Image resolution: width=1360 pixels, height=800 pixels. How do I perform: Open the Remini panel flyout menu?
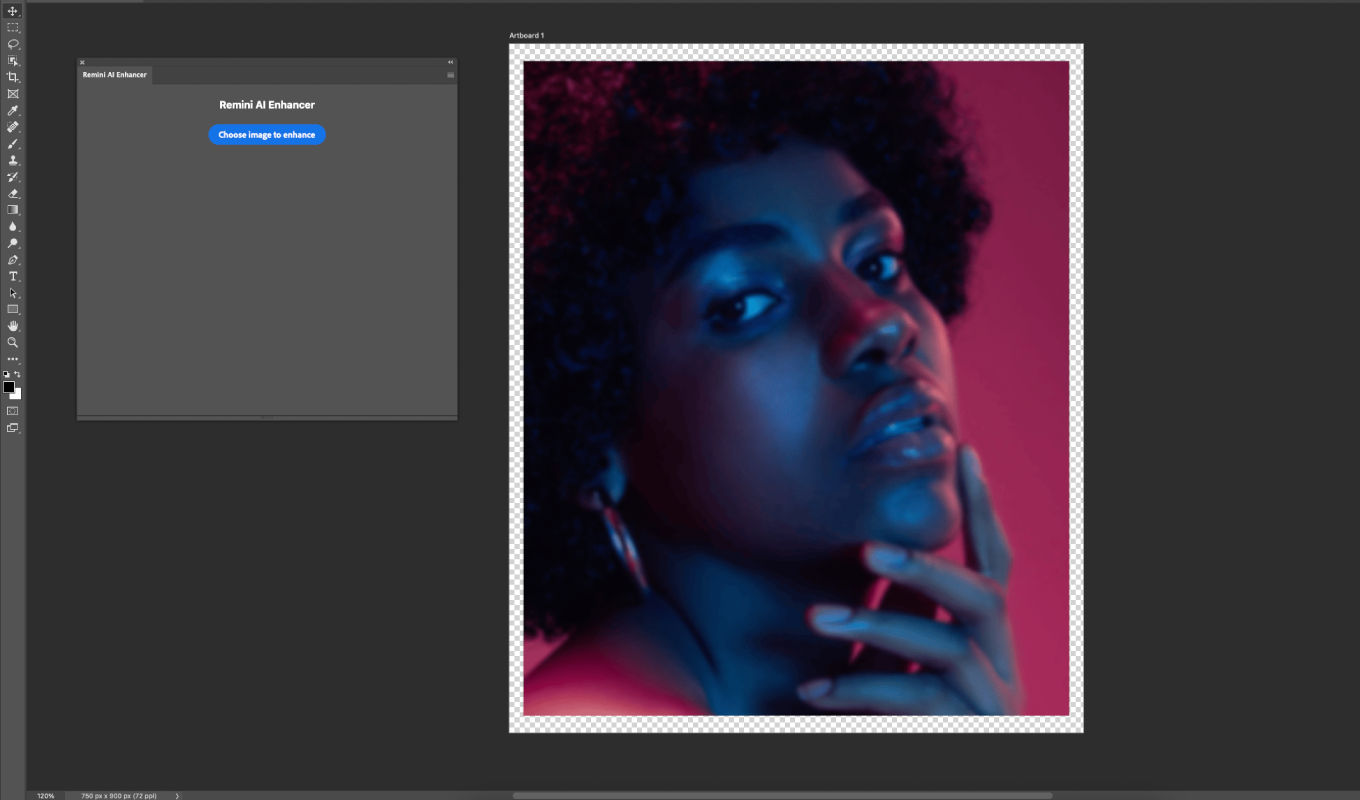pyautogui.click(x=451, y=75)
